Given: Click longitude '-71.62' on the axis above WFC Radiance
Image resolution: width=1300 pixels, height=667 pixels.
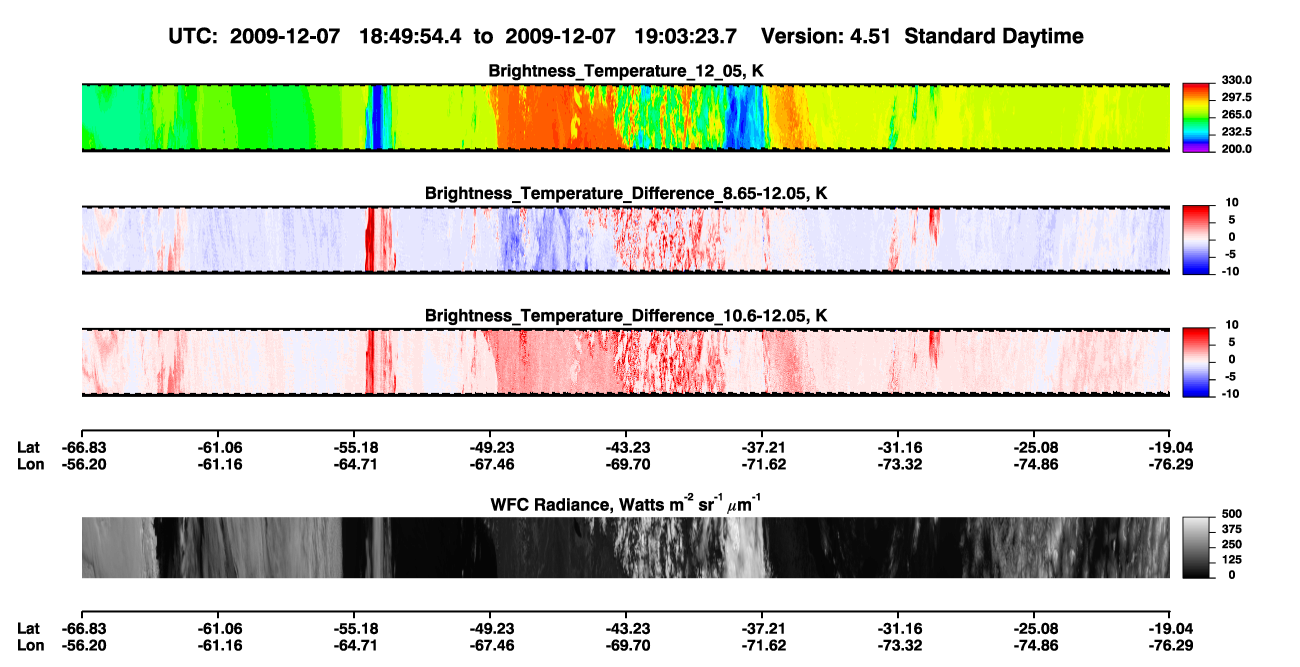Looking at the screenshot, I should (762, 464).
